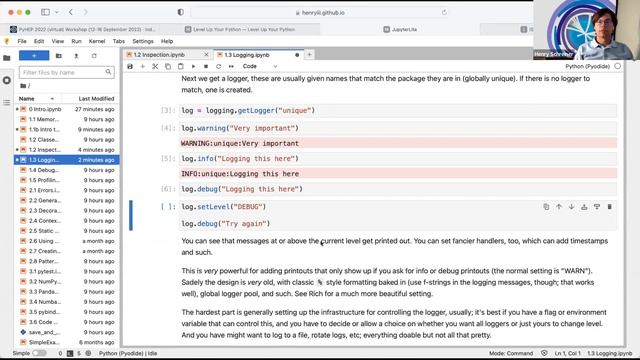640x360 pixels.
Task: Click the henryiii.github.io address bar
Action: point(320,13)
